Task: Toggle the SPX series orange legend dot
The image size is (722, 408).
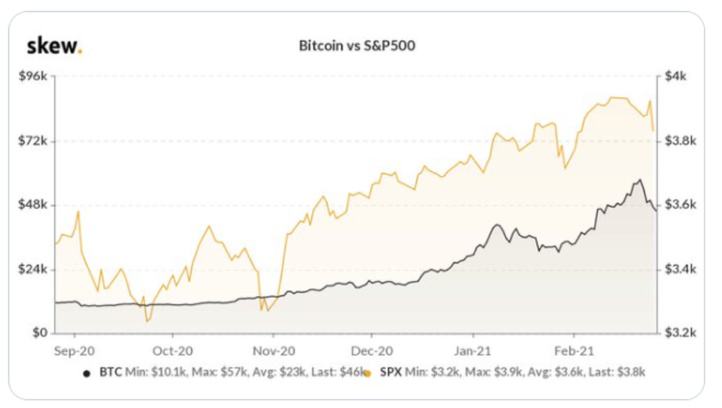Action: (x=367, y=373)
